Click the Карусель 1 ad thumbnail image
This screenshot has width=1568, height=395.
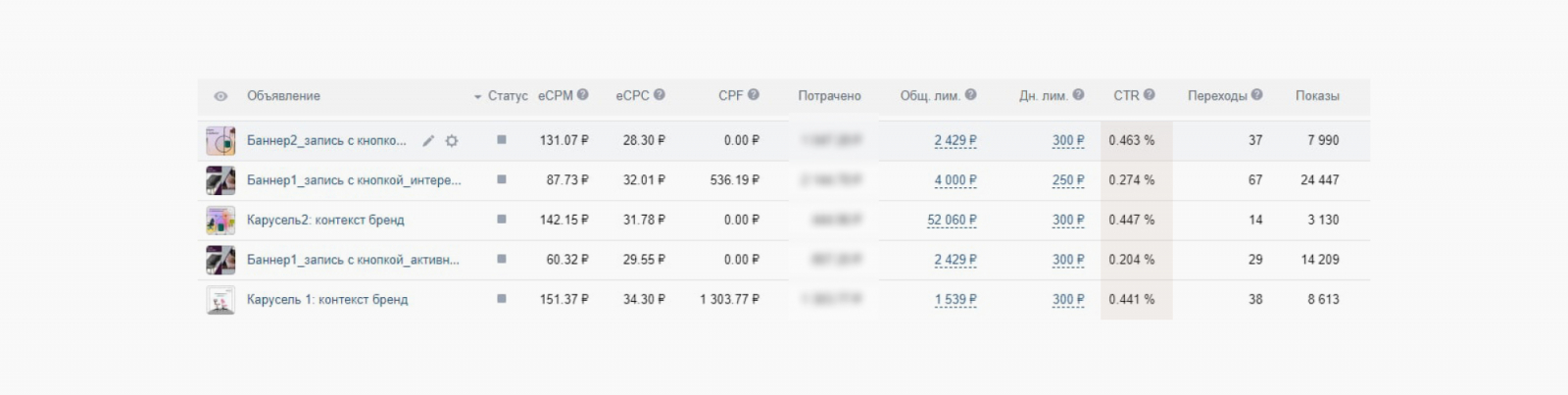(x=220, y=300)
